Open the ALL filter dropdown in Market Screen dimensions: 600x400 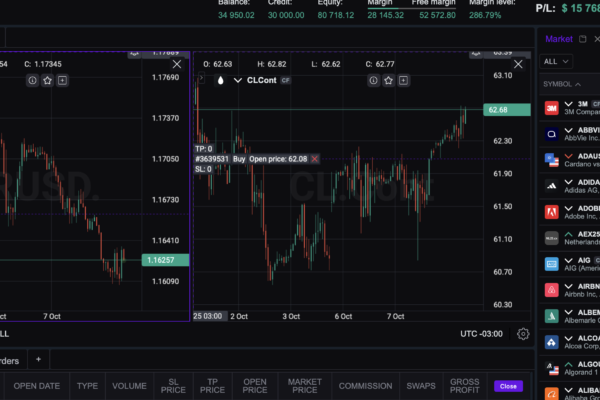556,61
